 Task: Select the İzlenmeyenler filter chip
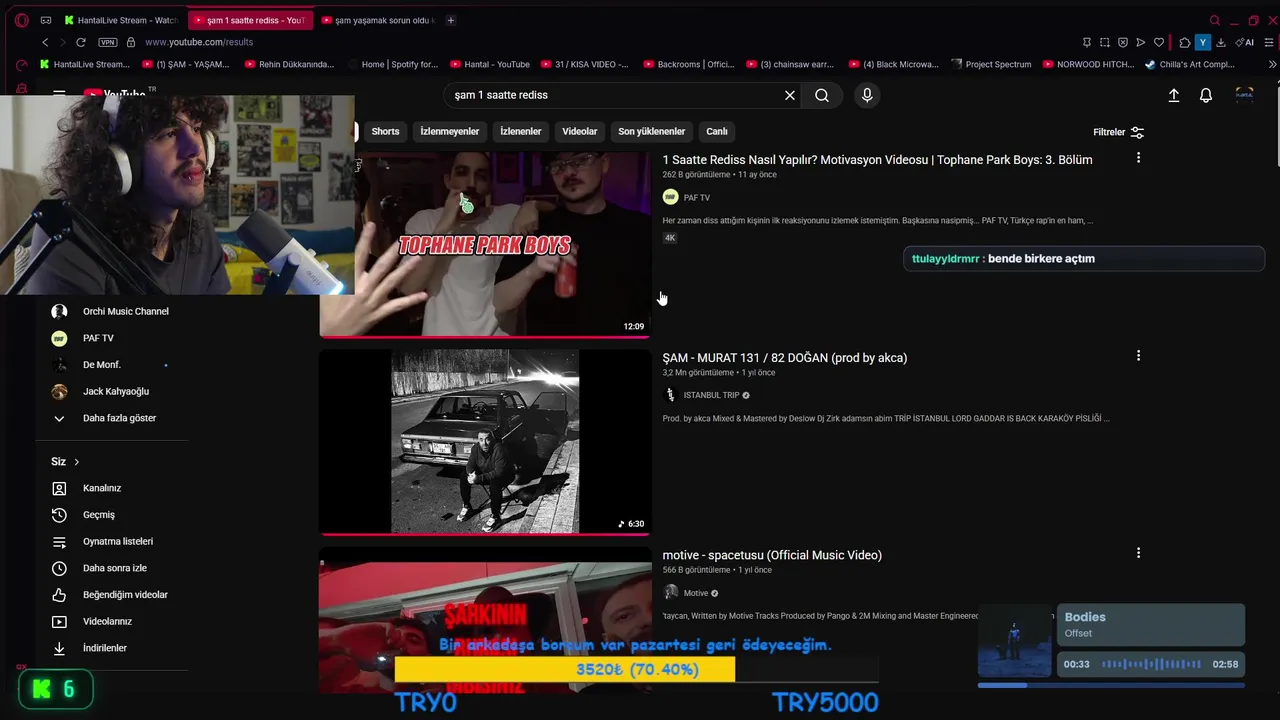click(x=450, y=132)
